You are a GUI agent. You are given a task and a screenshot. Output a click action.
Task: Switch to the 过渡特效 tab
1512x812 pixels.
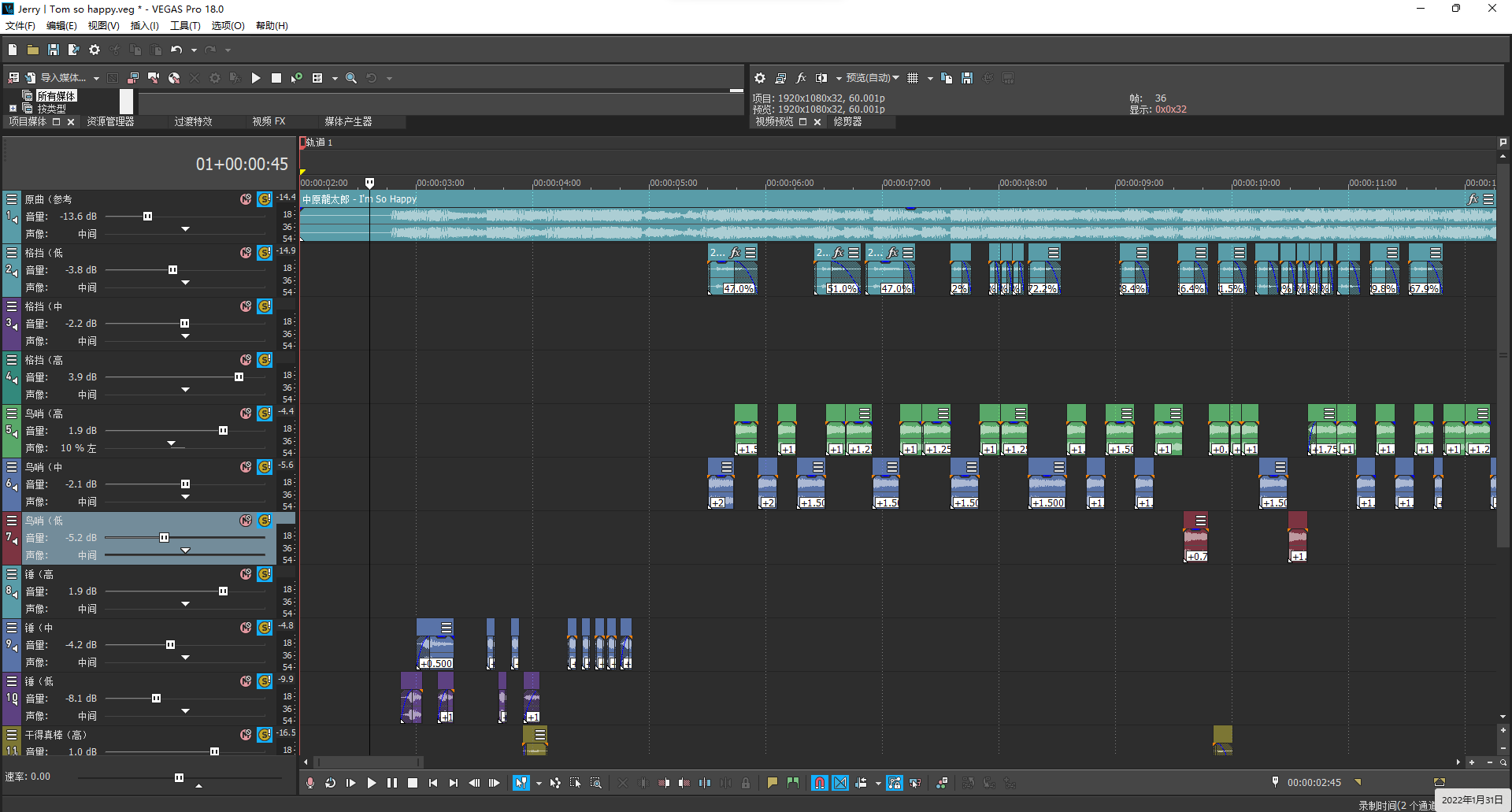pos(193,121)
